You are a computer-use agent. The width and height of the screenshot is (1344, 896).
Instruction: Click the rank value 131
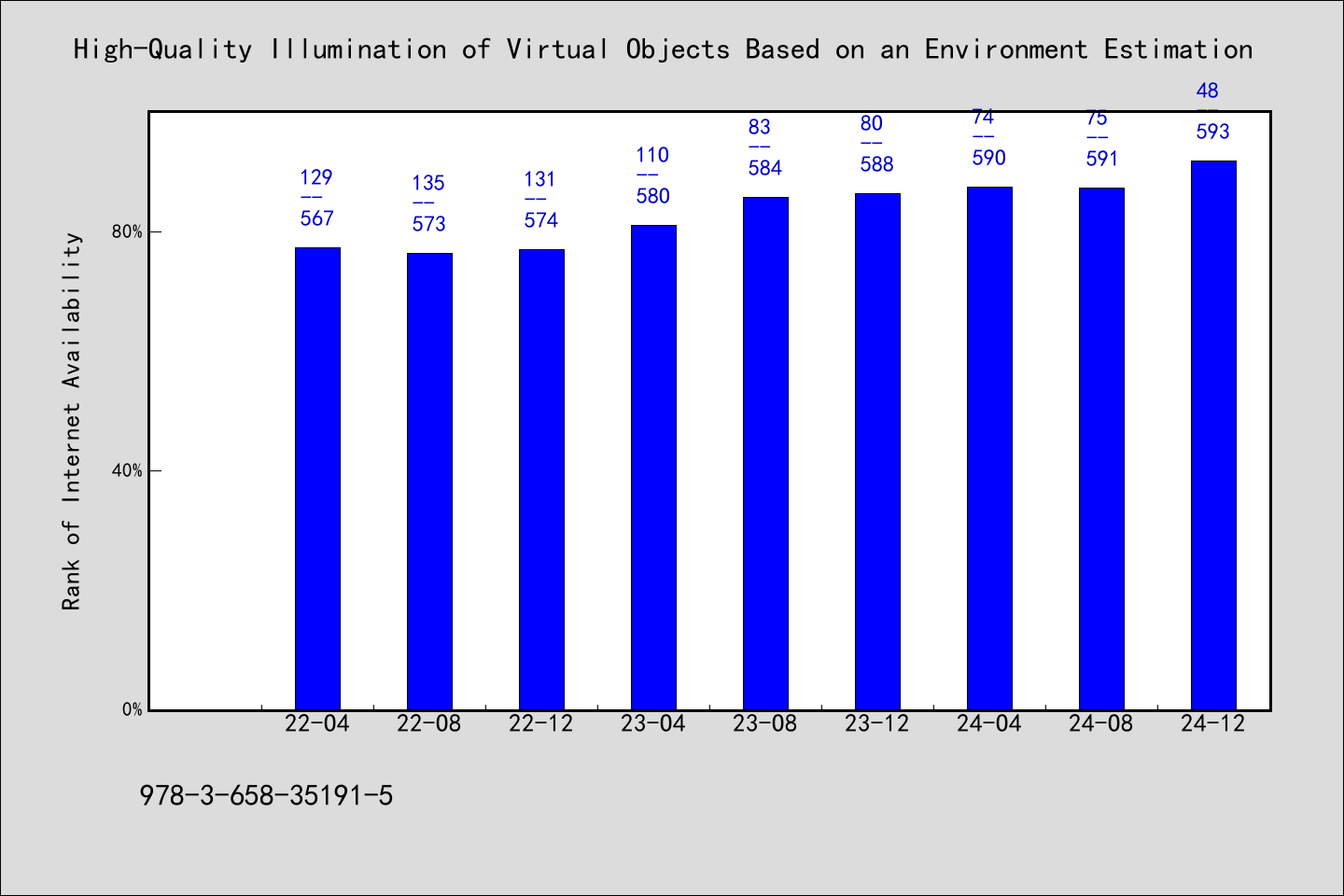tap(540, 179)
